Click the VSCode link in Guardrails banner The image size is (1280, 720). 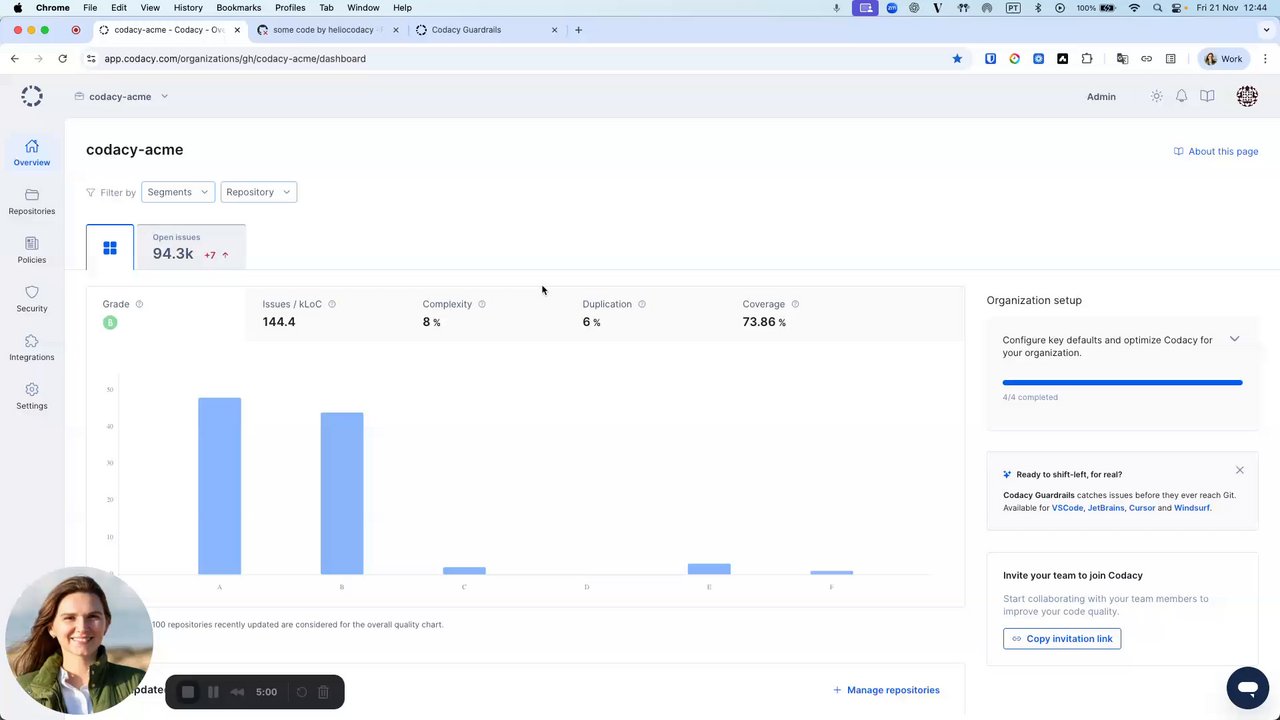click(1067, 508)
